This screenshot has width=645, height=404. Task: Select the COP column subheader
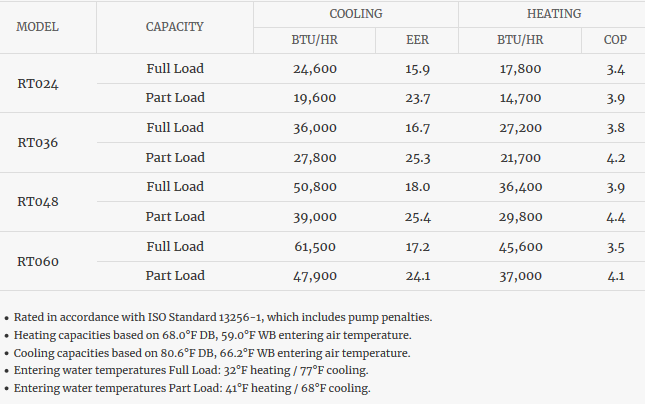pyautogui.click(x=615, y=40)
